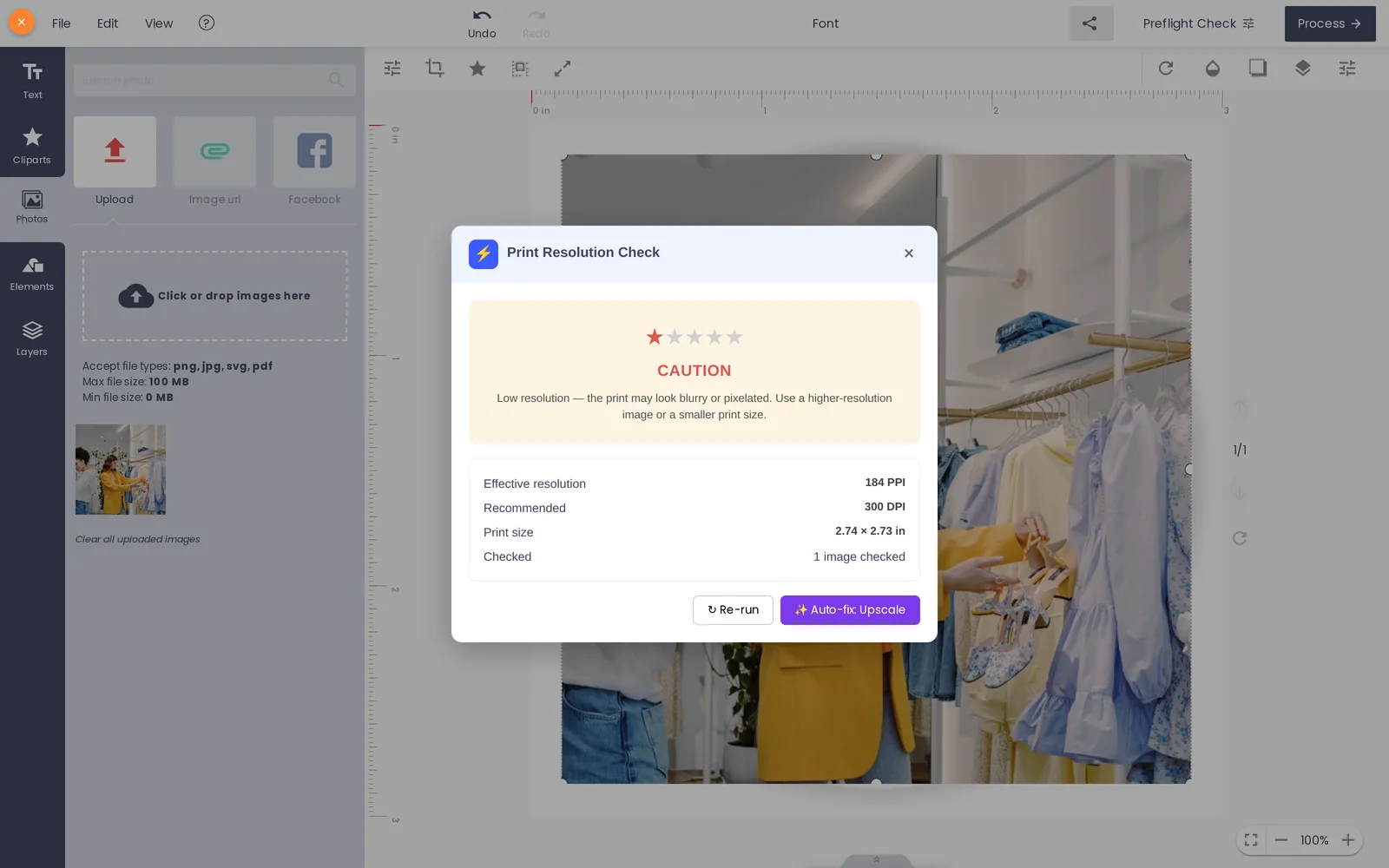The image size is (1389, 868).
Task: Zoom in with the plus button
Action: coord(1348,840)
